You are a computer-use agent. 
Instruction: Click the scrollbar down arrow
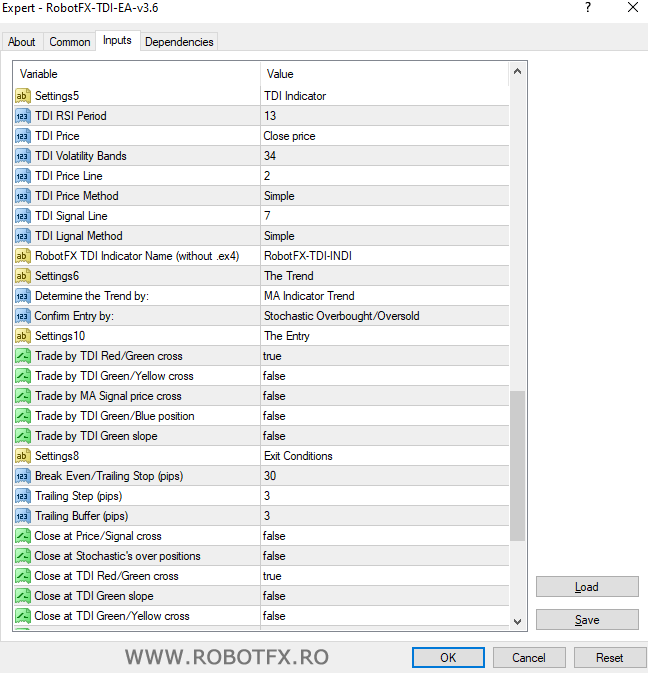(x=518, y=621)
